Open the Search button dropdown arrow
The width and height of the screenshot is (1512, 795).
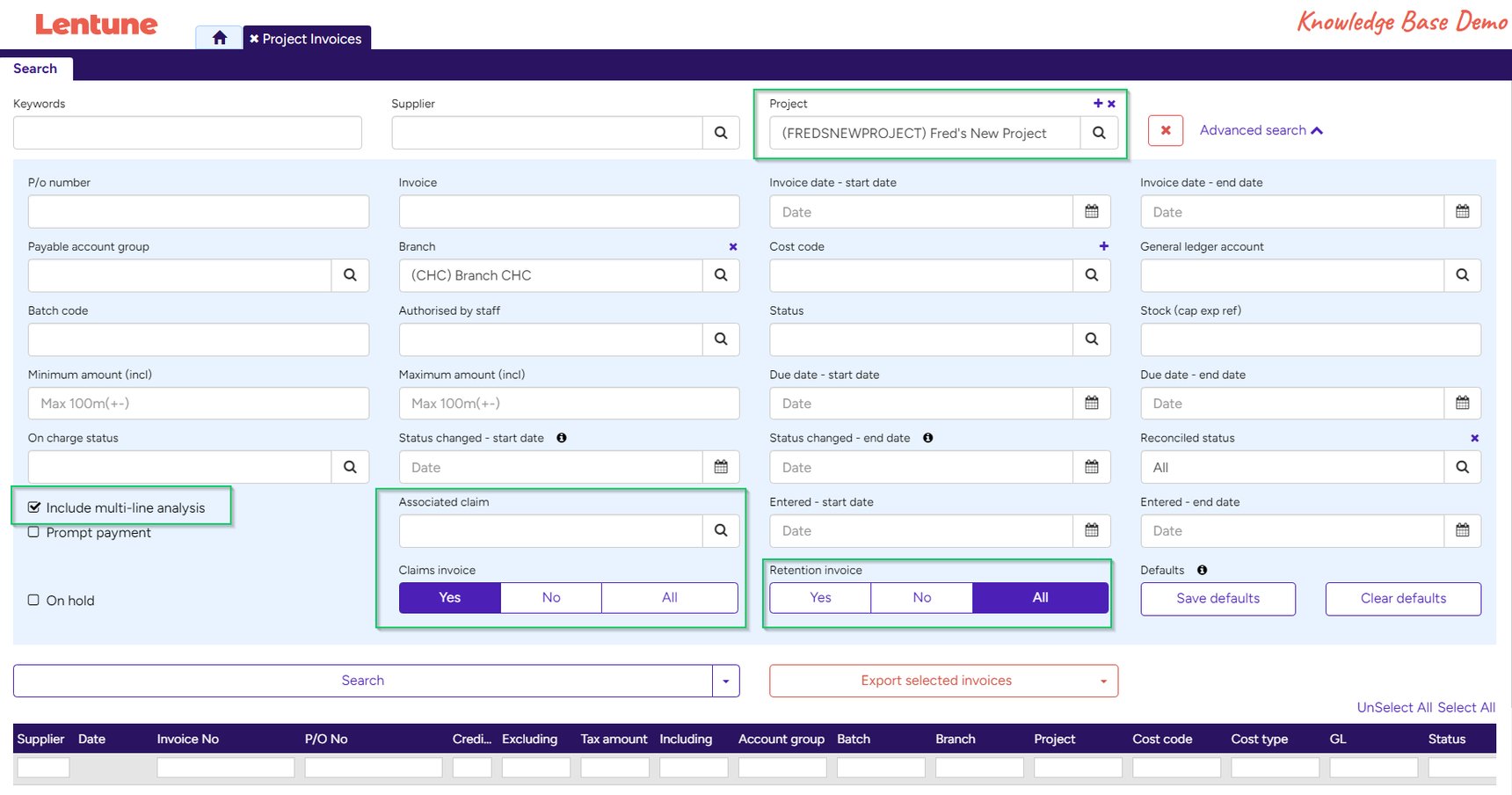[725, 680]
